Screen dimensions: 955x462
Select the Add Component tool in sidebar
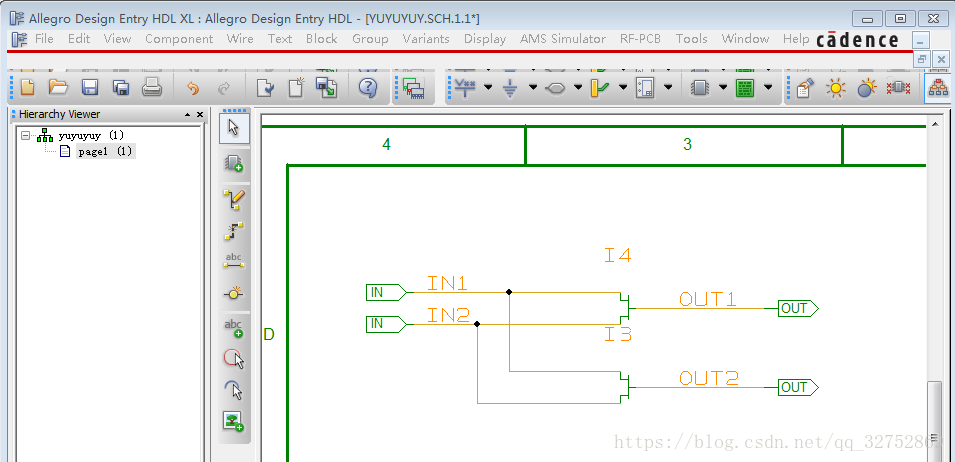(x=234, y=161)
